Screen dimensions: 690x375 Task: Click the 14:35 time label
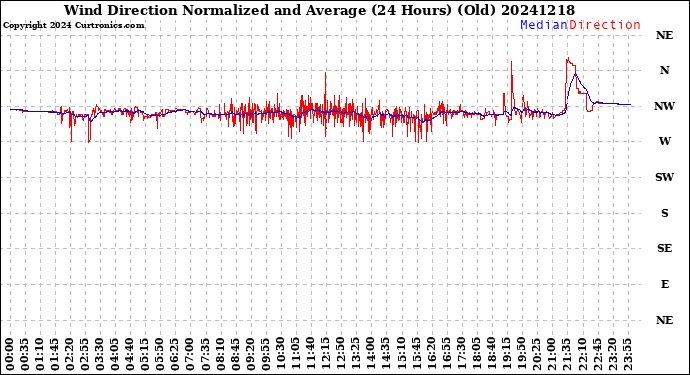click(386, 355)
